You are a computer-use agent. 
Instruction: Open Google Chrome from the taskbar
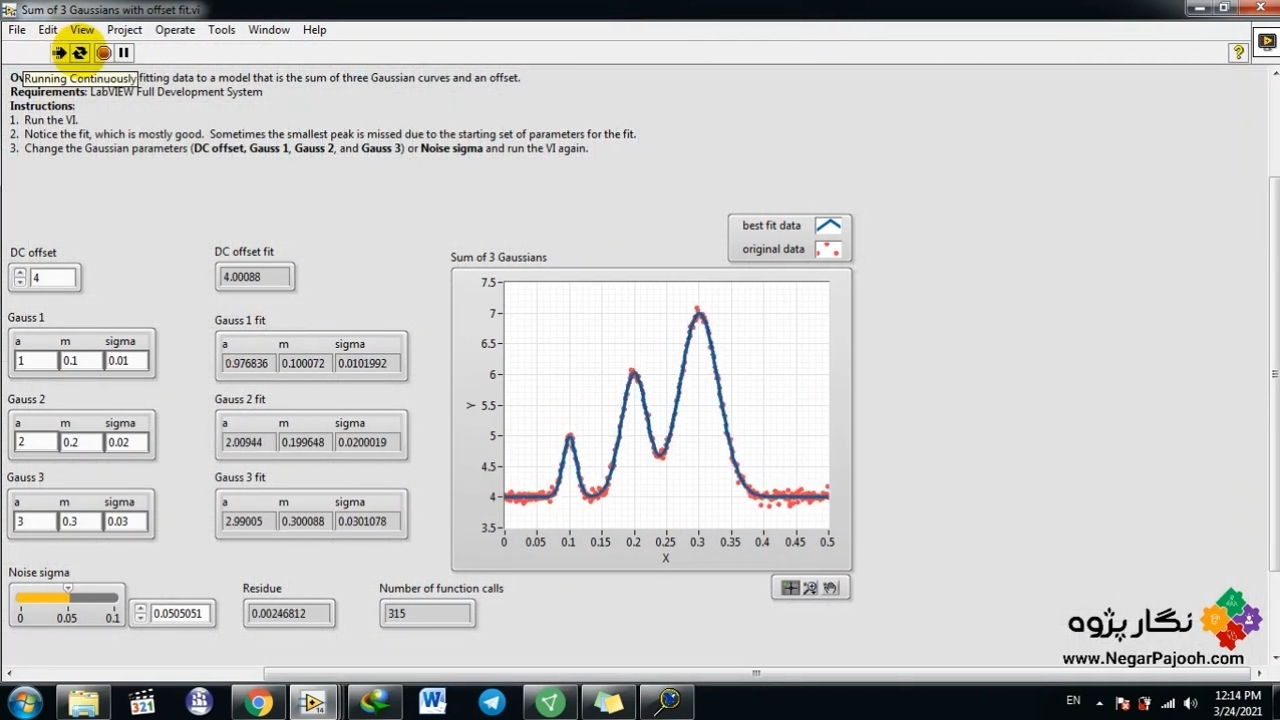click(x=258, y=702)
